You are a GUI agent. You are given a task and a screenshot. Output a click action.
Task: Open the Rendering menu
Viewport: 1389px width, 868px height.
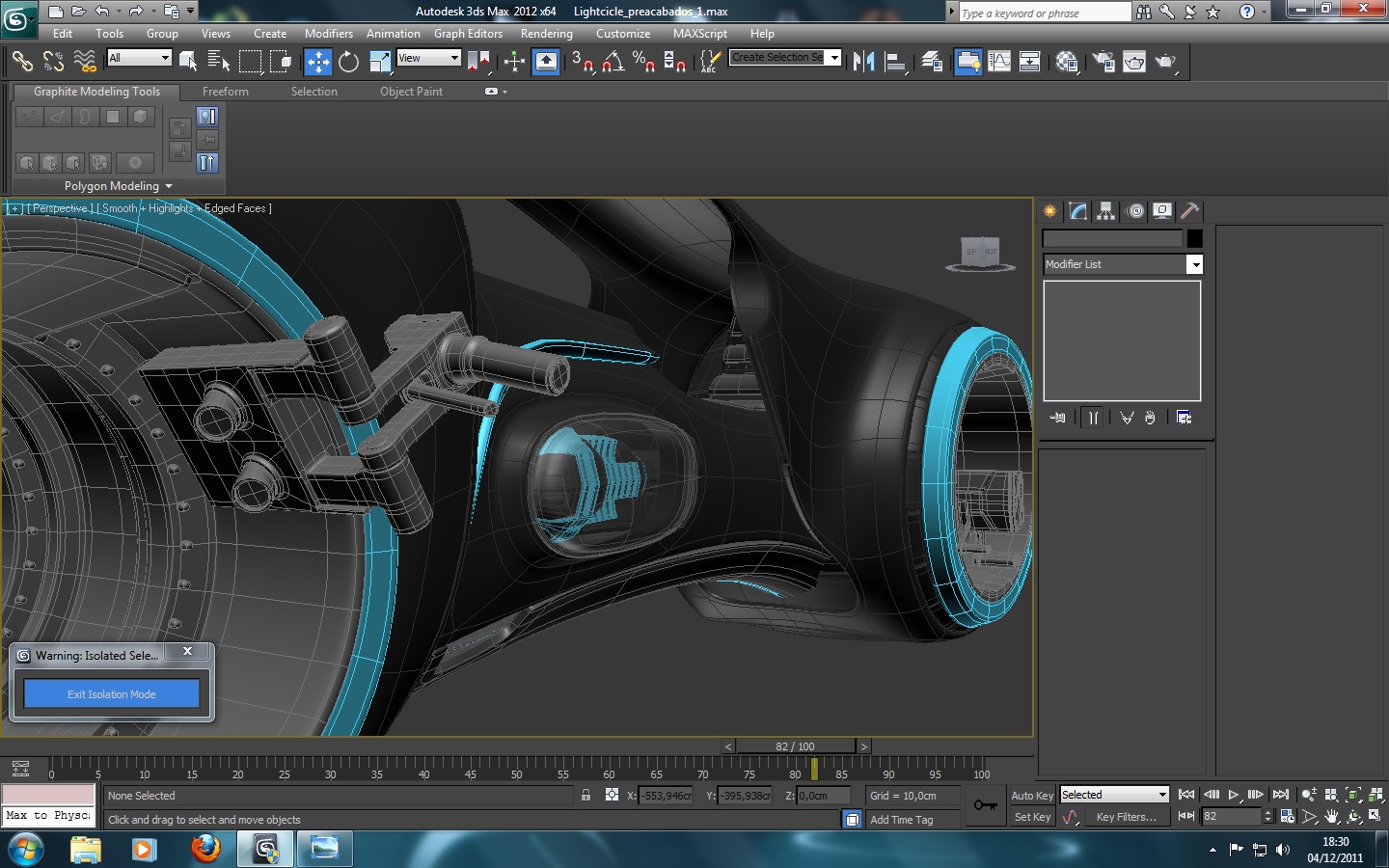pos(546,34)
